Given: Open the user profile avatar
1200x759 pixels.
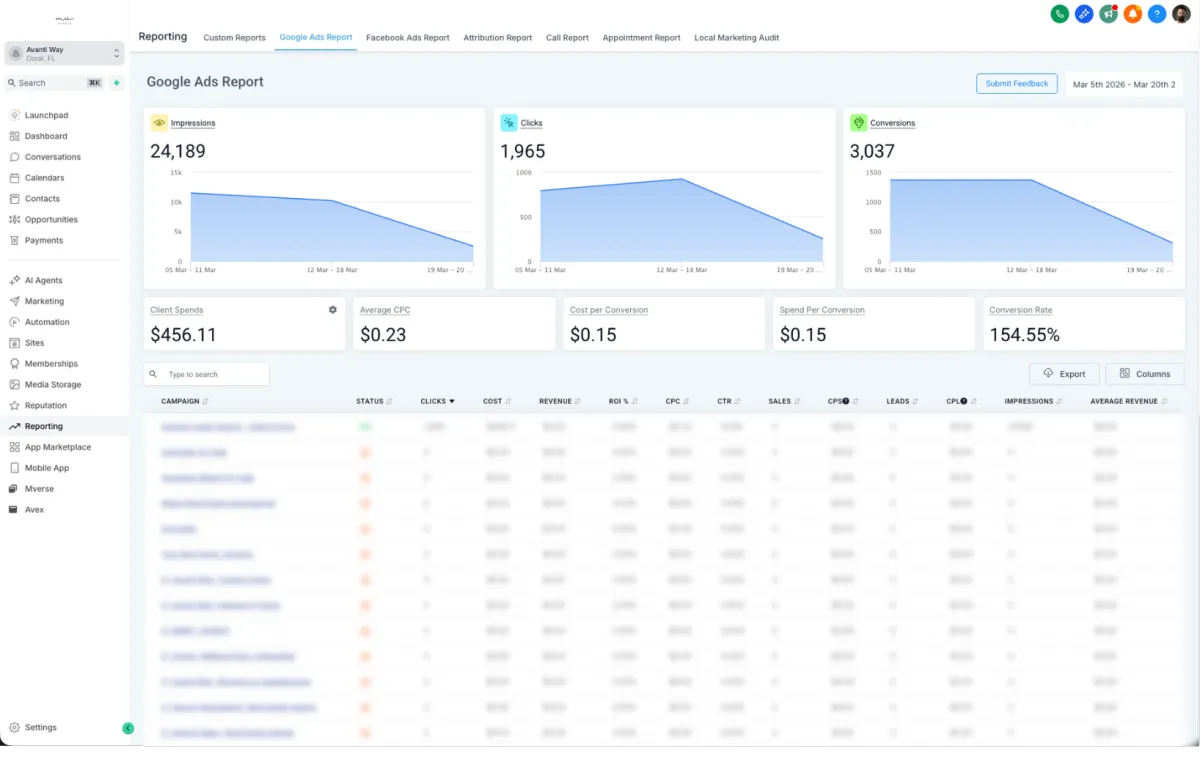Looking at the screenshot, I should pyautogui.click(x=1181, y=14).
